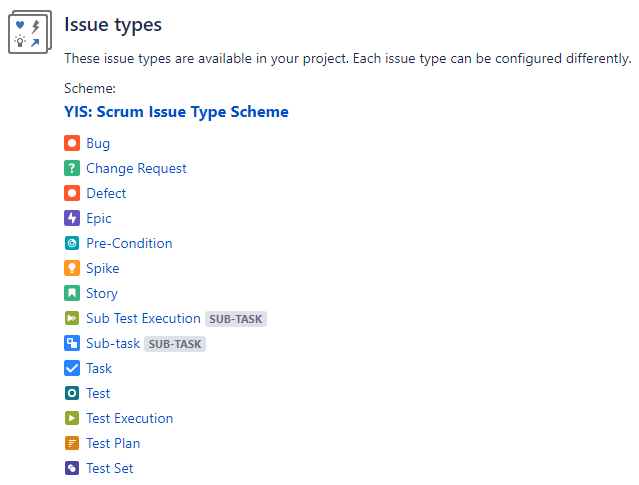Open the Defect issue type

pos(106,193)
